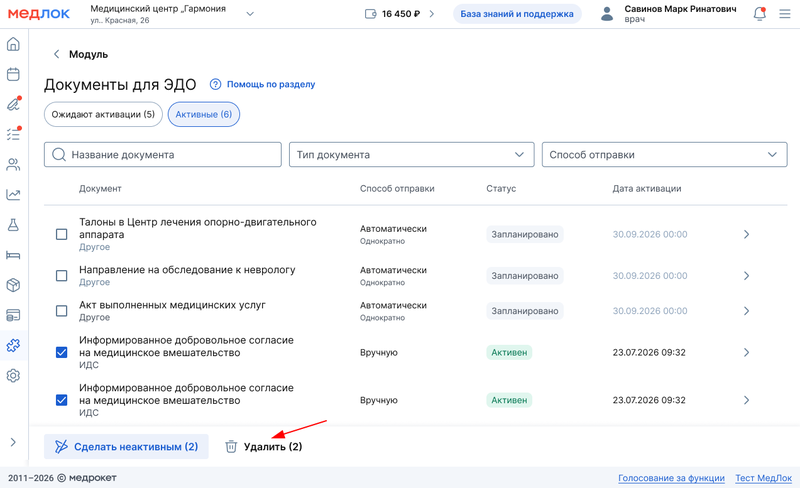Open details arrow for Акт выполненных row

746,311
